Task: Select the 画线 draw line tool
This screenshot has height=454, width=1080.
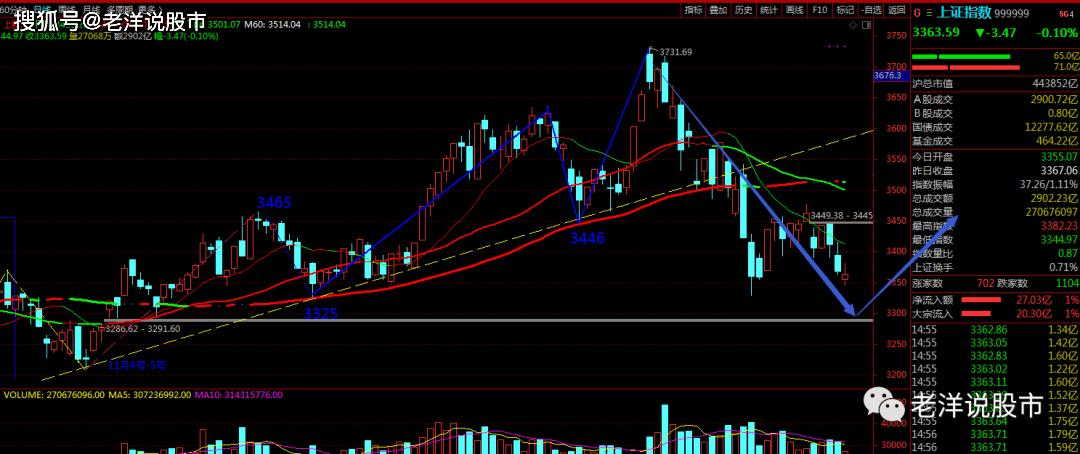Action: [x=794, y=9]
